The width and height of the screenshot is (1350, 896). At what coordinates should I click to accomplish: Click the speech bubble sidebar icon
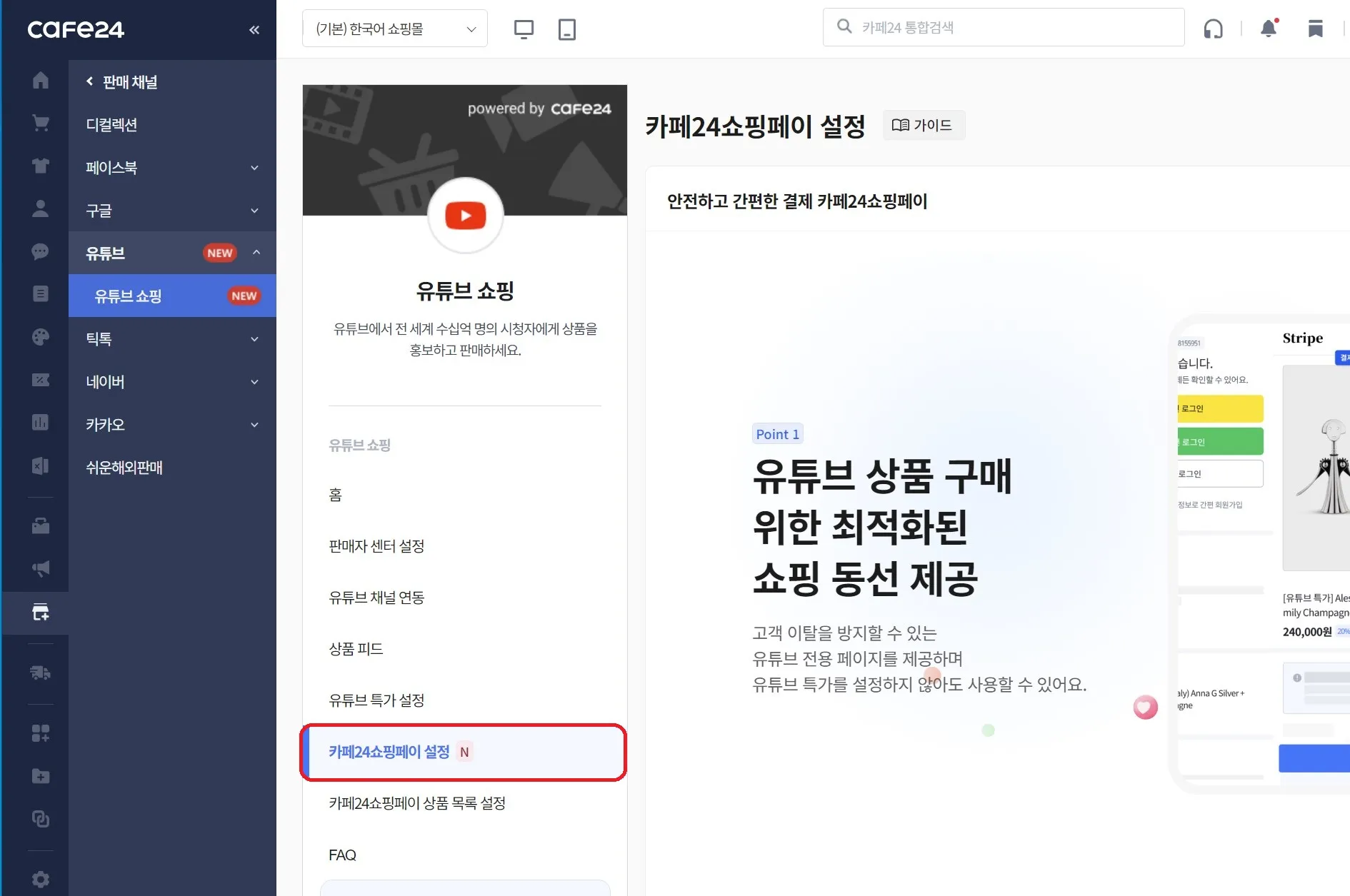pos(41,251)
